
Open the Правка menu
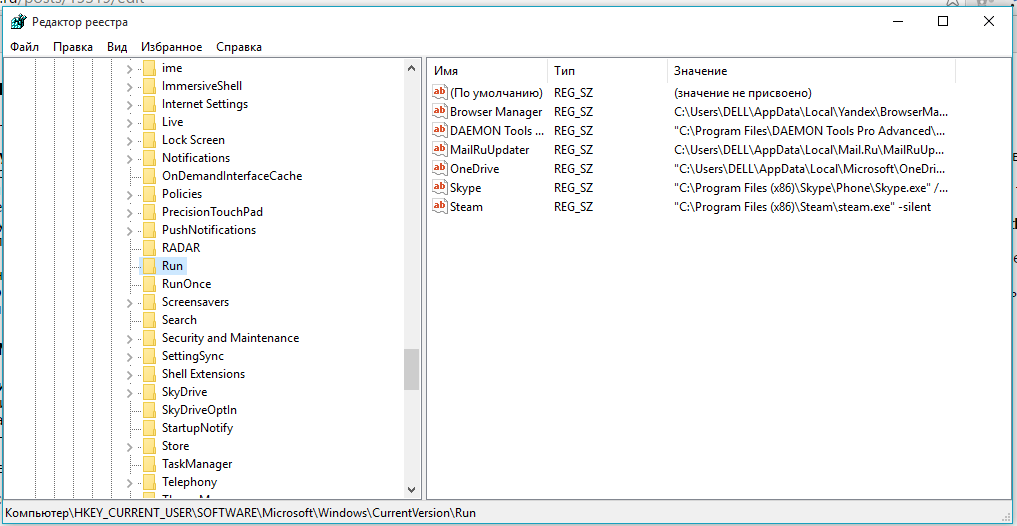pyautogui.click(x=73, y=47)
